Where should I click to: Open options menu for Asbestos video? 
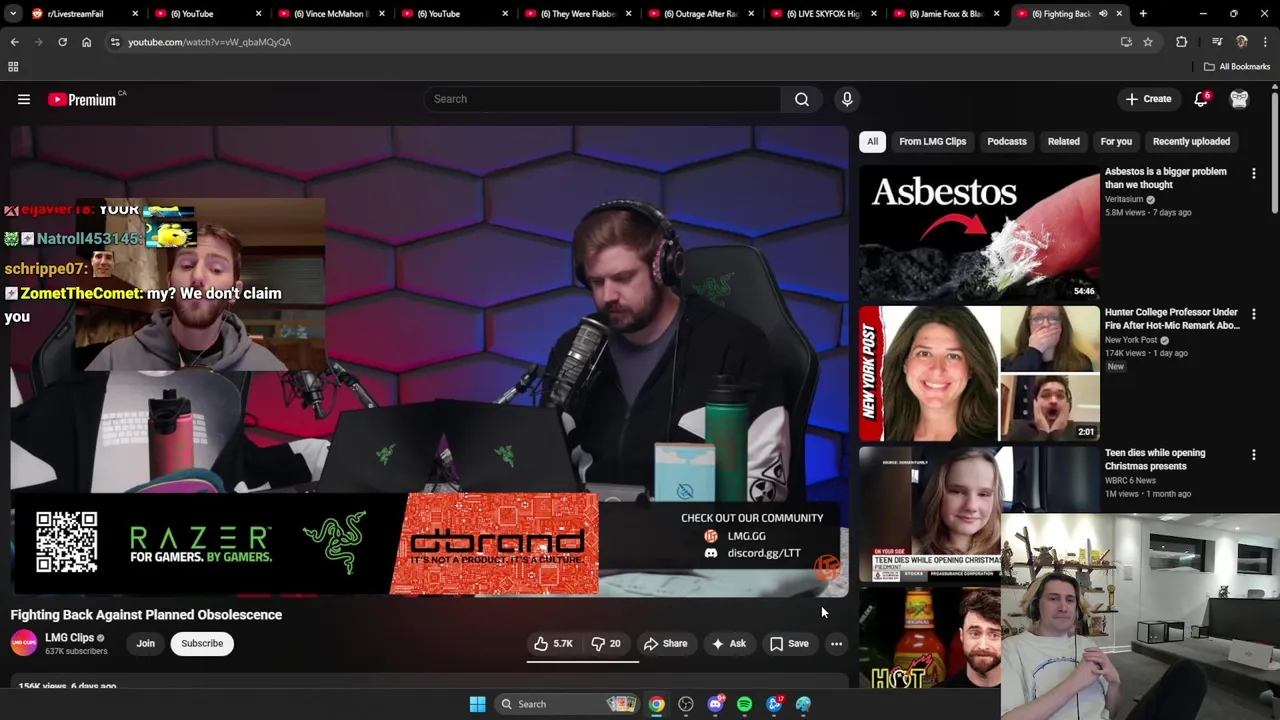coord(1253,174)
